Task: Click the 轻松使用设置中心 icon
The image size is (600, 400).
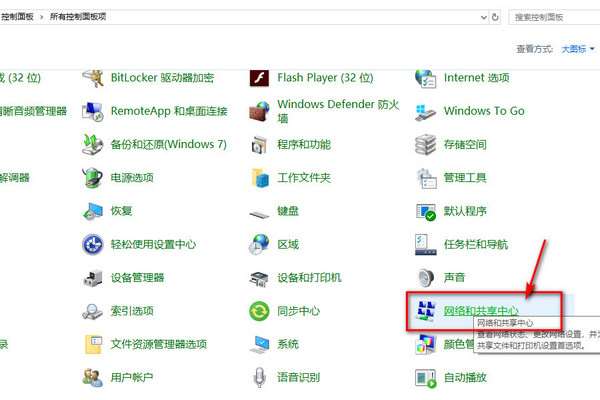Action: 93,244
